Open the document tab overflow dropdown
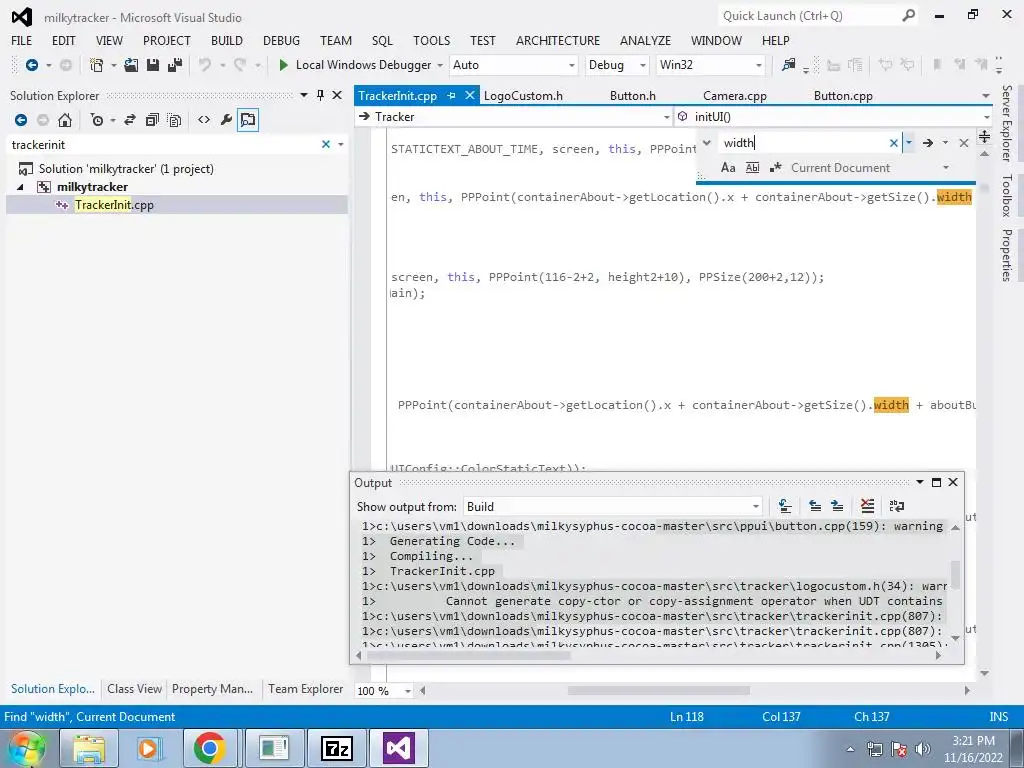The height and width of the screenshot is (768, 1024). tap(985, 96)
